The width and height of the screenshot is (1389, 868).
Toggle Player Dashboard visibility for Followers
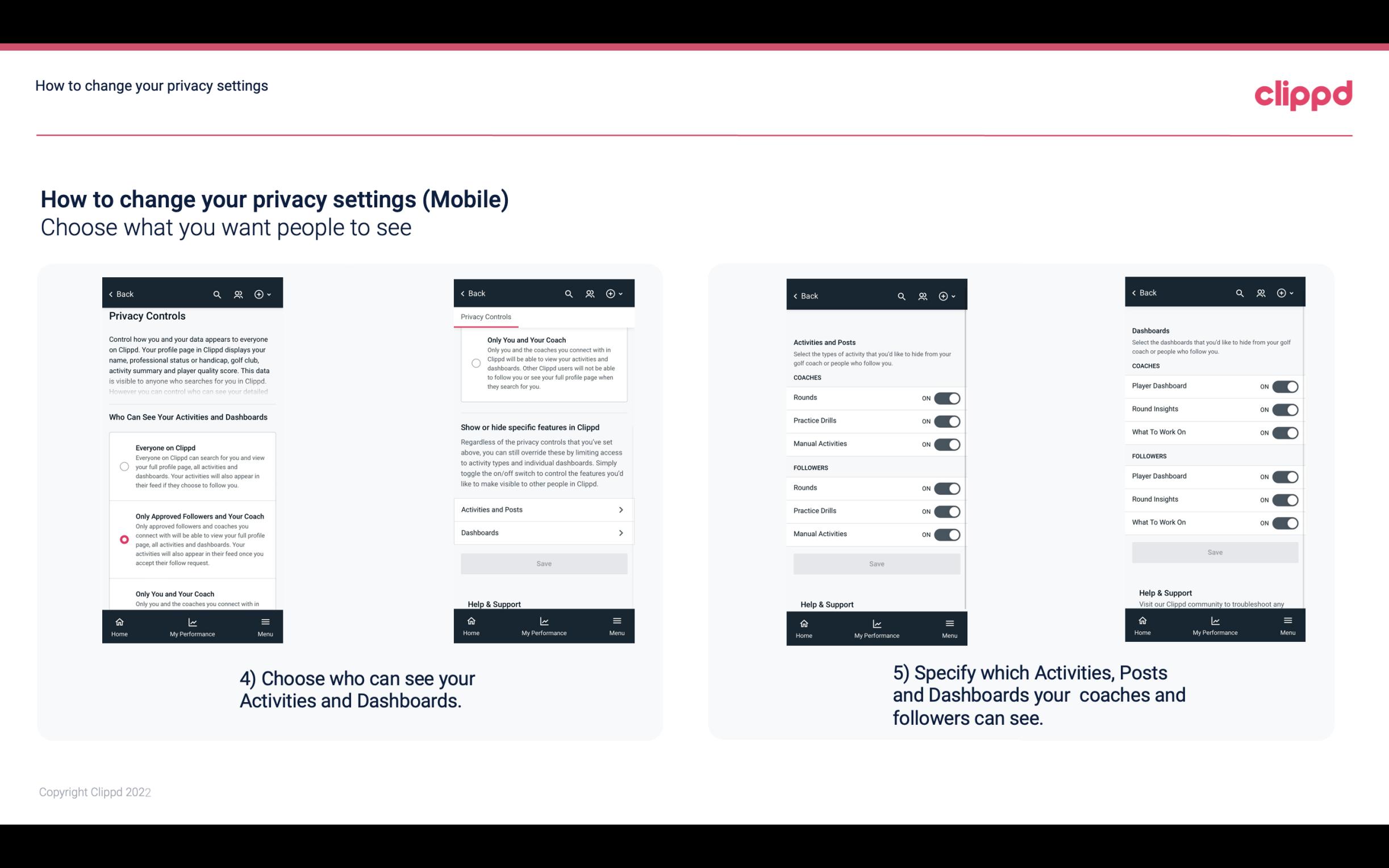pos(1285,476)
